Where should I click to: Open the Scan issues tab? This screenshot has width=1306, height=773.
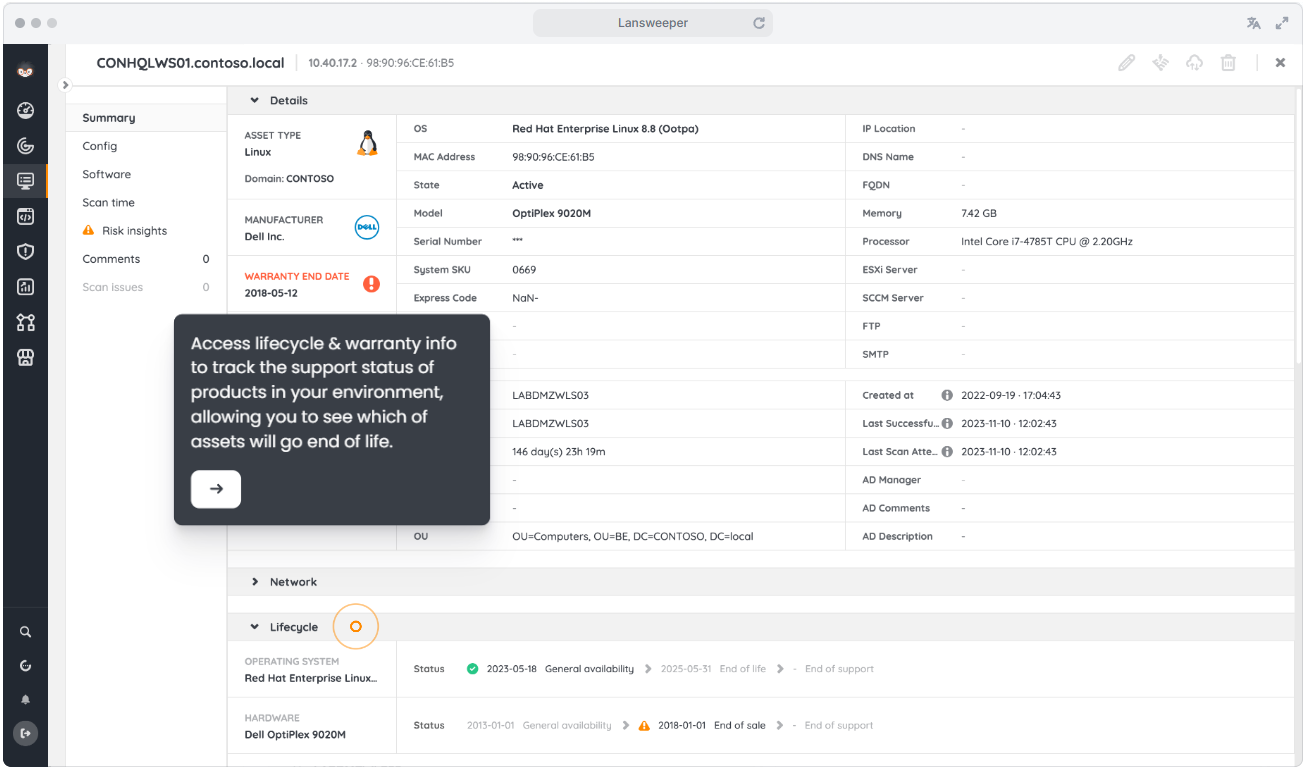pos(146,287)
